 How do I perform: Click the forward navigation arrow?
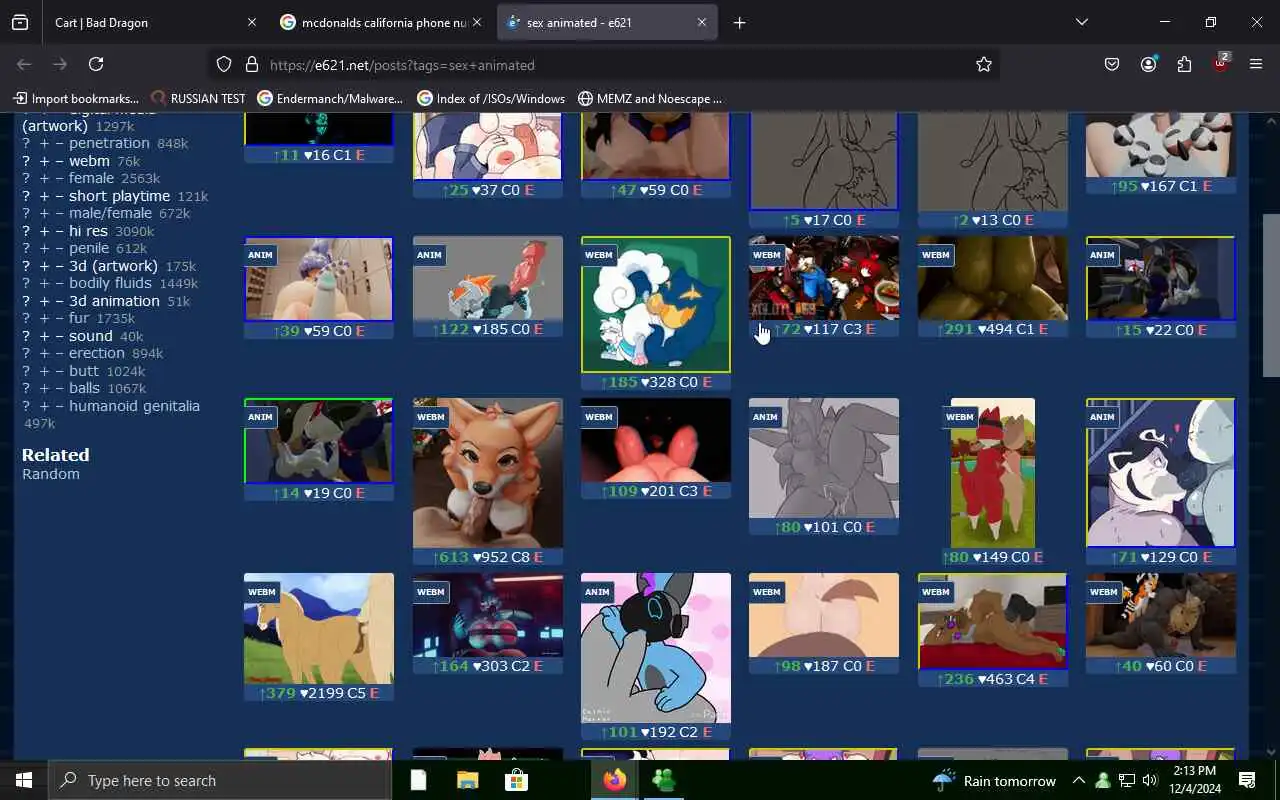(x=60, y=64)
